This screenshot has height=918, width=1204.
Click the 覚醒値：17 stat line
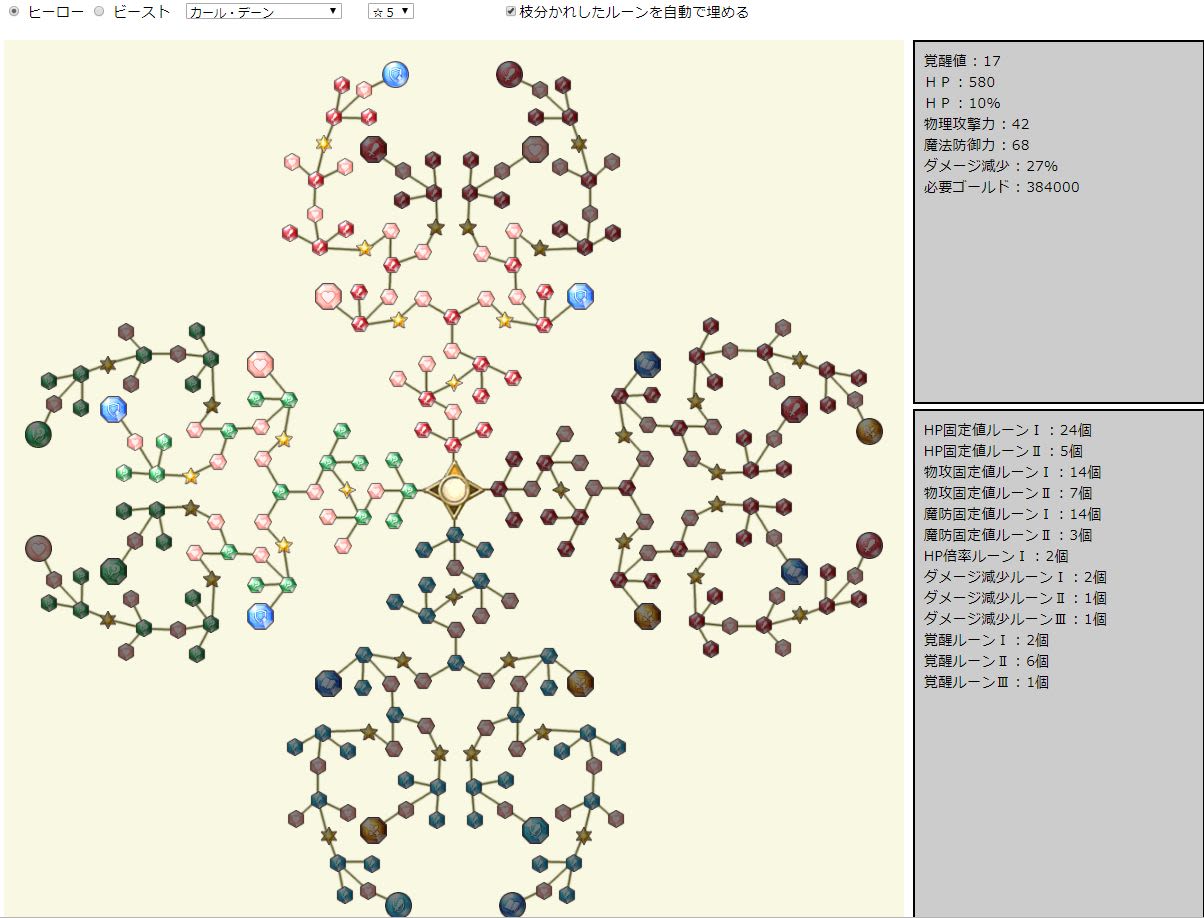click(x=964, y=61)
